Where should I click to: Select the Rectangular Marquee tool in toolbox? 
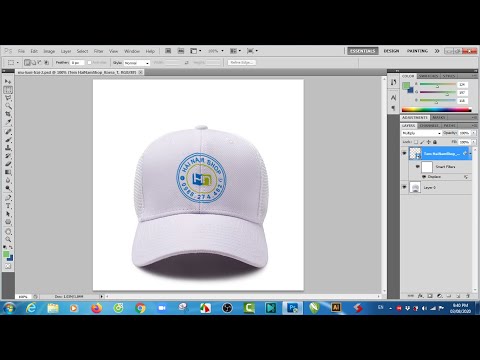(x=8, y=90)
